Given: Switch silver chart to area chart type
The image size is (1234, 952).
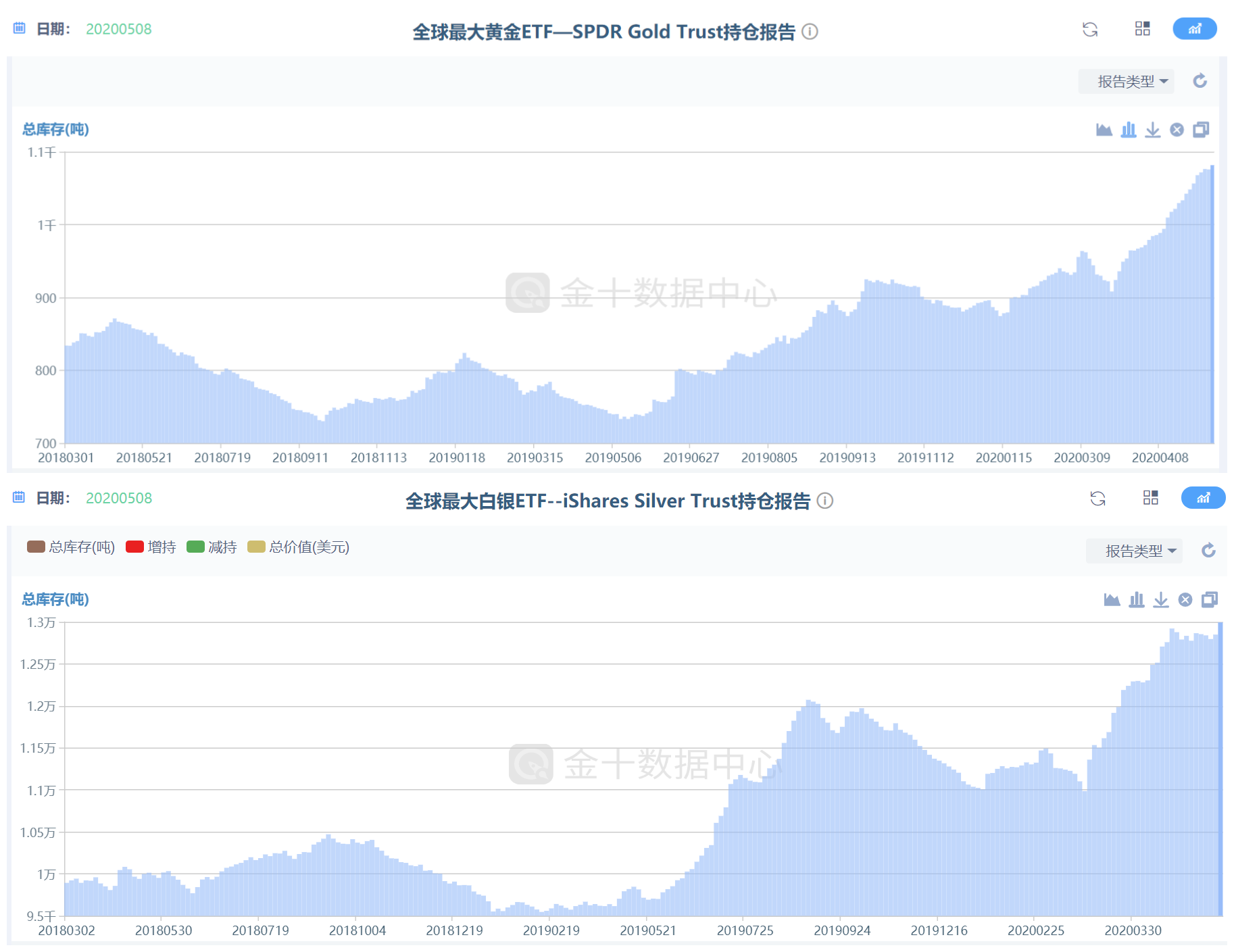Looking at the screenshot, I should click(x=1112, y=599).
